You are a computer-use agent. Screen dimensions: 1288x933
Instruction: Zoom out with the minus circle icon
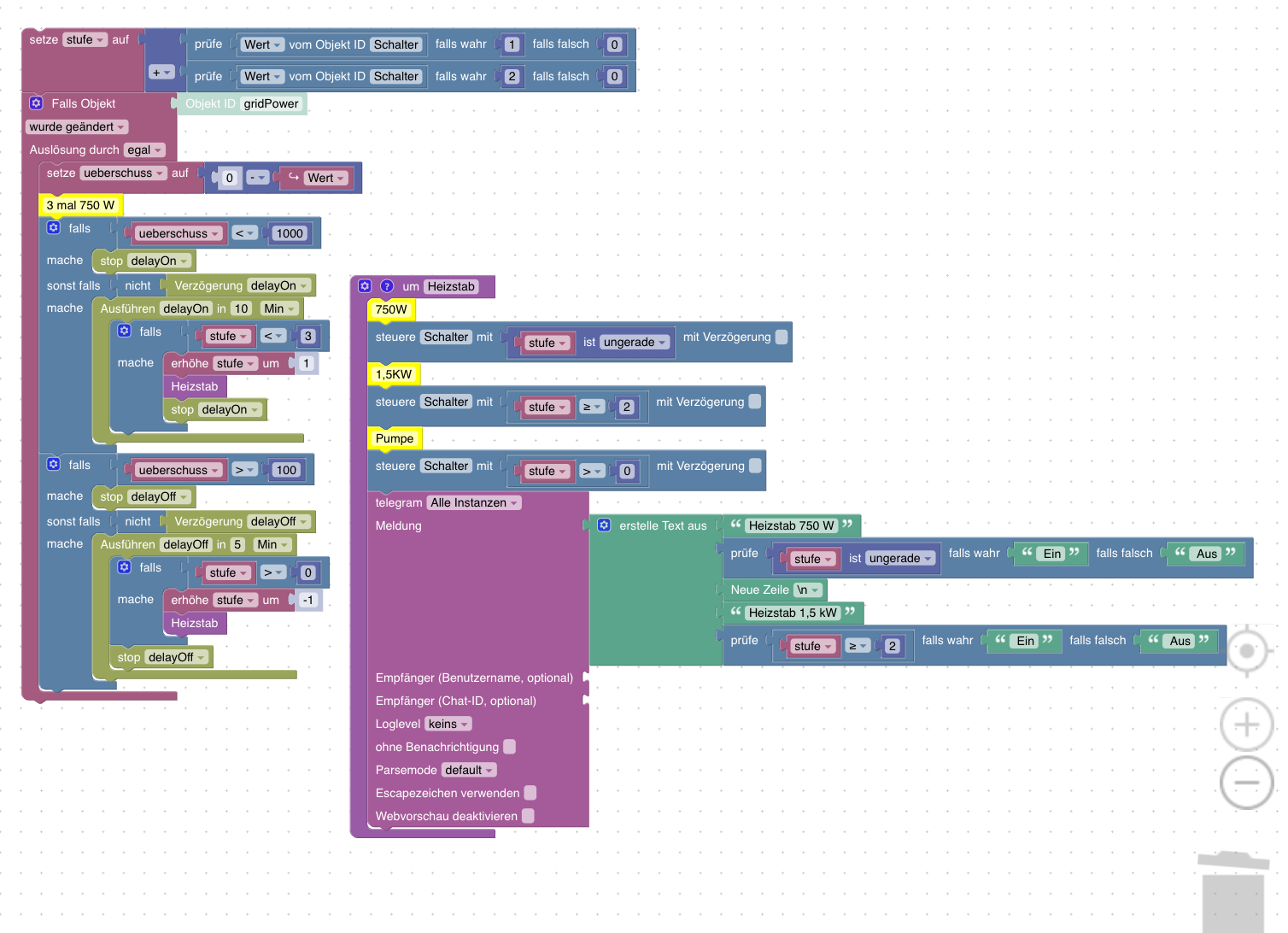coord(1247,783)
